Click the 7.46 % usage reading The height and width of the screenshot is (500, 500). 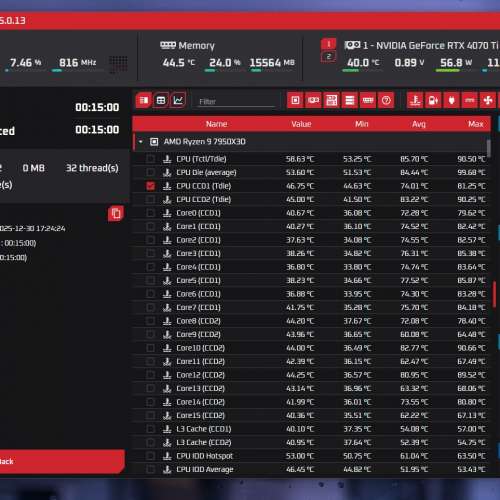[x=26, y=63]
